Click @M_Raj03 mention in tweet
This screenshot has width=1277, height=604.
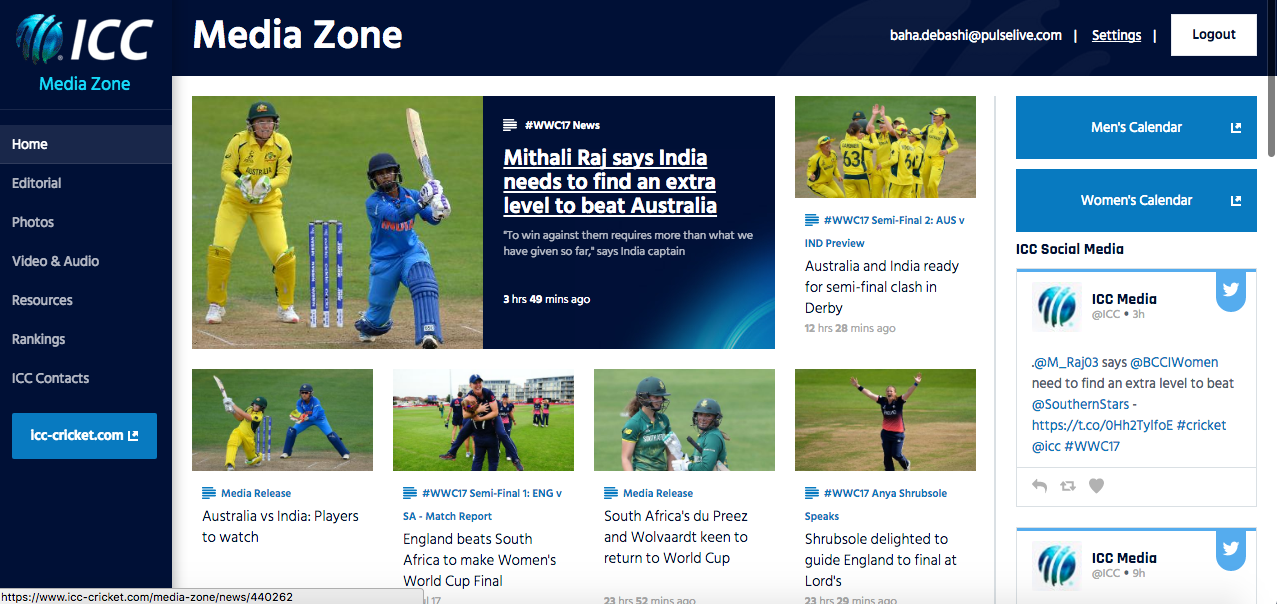tap(1067, 362)
